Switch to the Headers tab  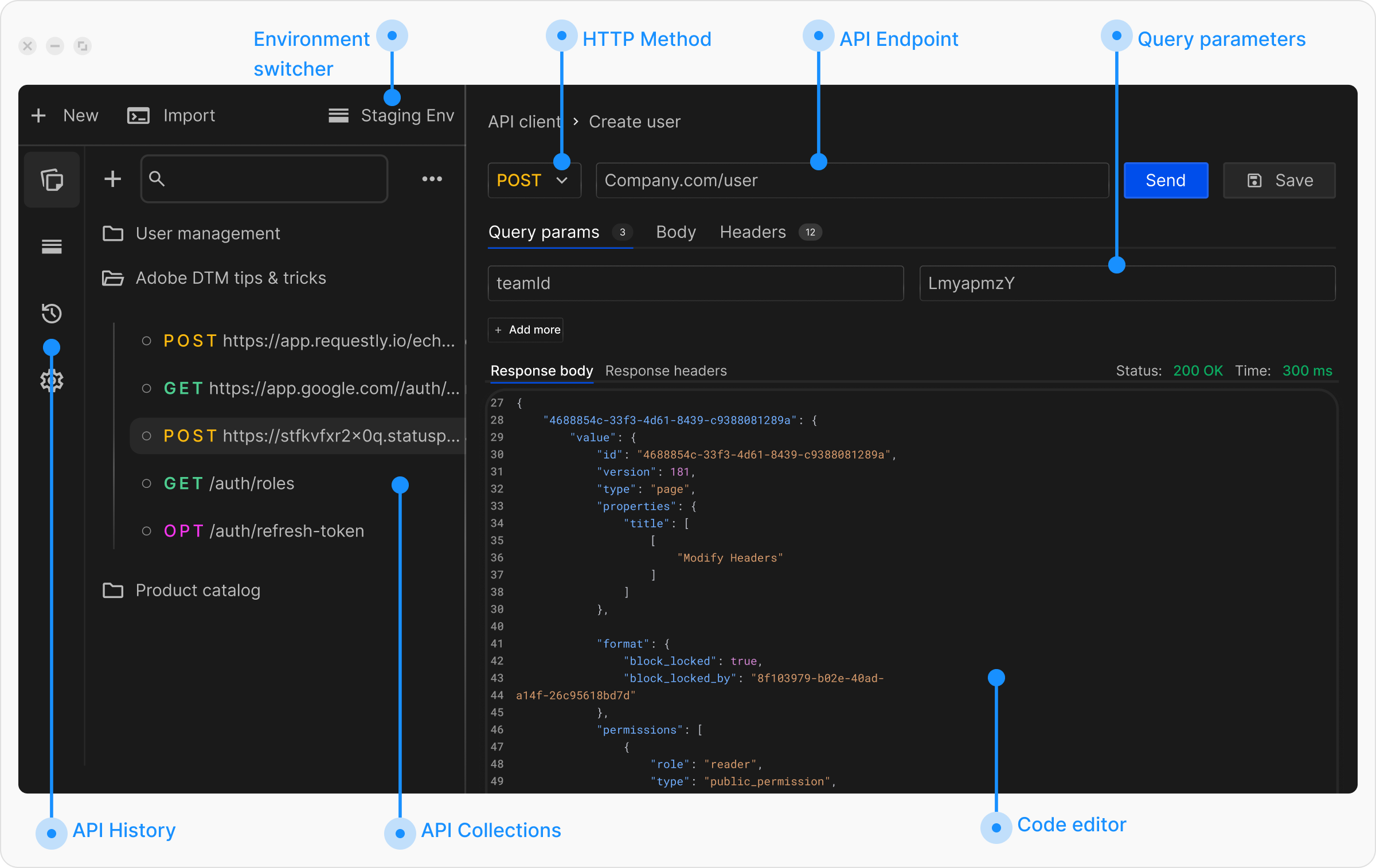click(x=752, y=232)
